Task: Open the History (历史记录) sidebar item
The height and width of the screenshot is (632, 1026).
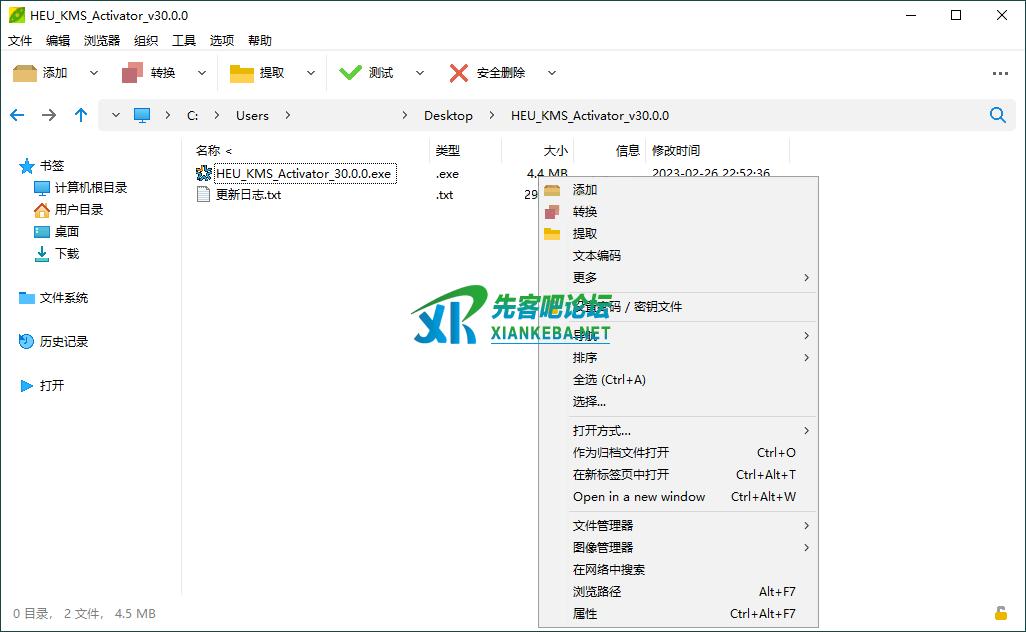Action: (x=64, y=342)
